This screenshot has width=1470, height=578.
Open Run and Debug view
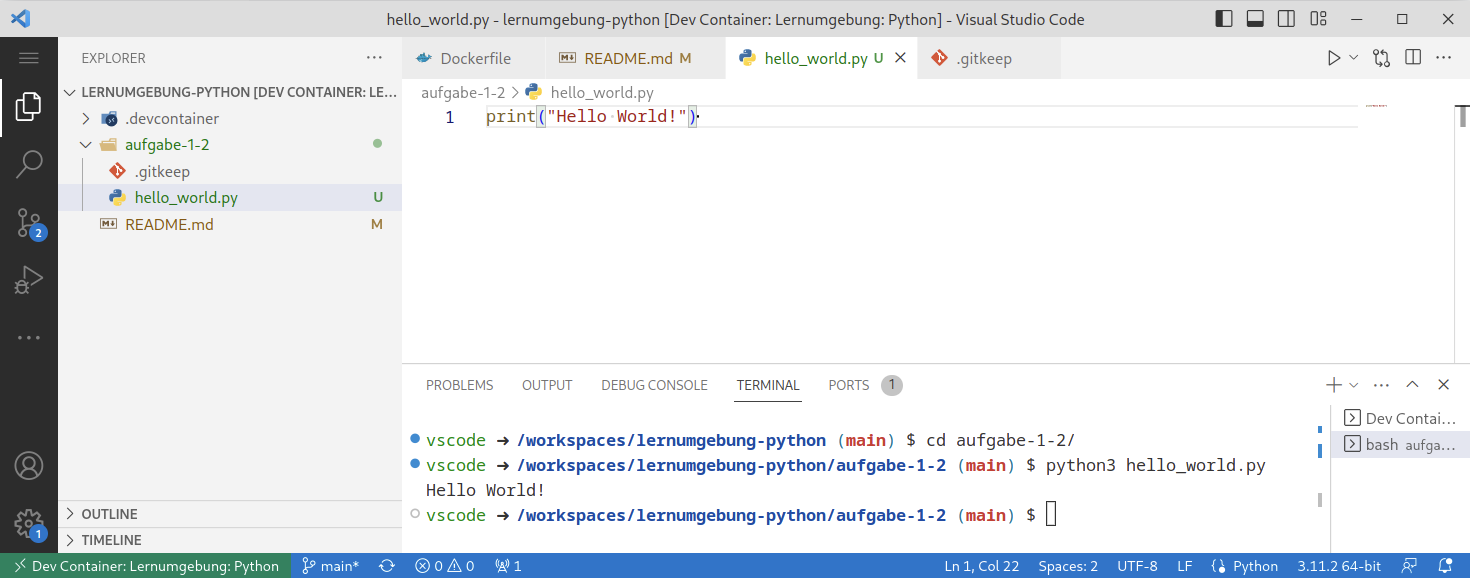pos(29,280)
